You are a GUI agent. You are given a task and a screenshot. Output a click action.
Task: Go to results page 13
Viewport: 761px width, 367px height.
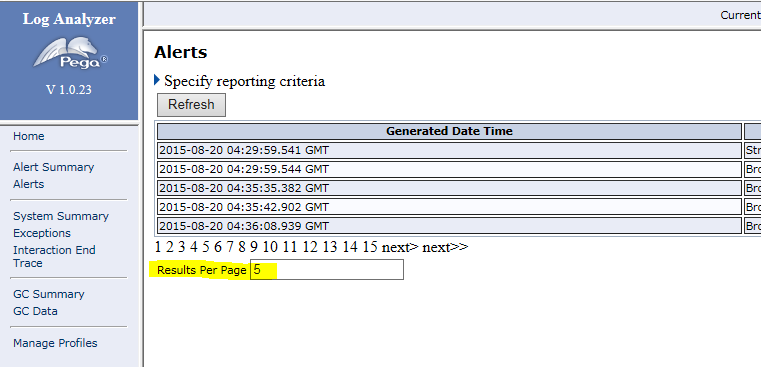tap(330, 247)
